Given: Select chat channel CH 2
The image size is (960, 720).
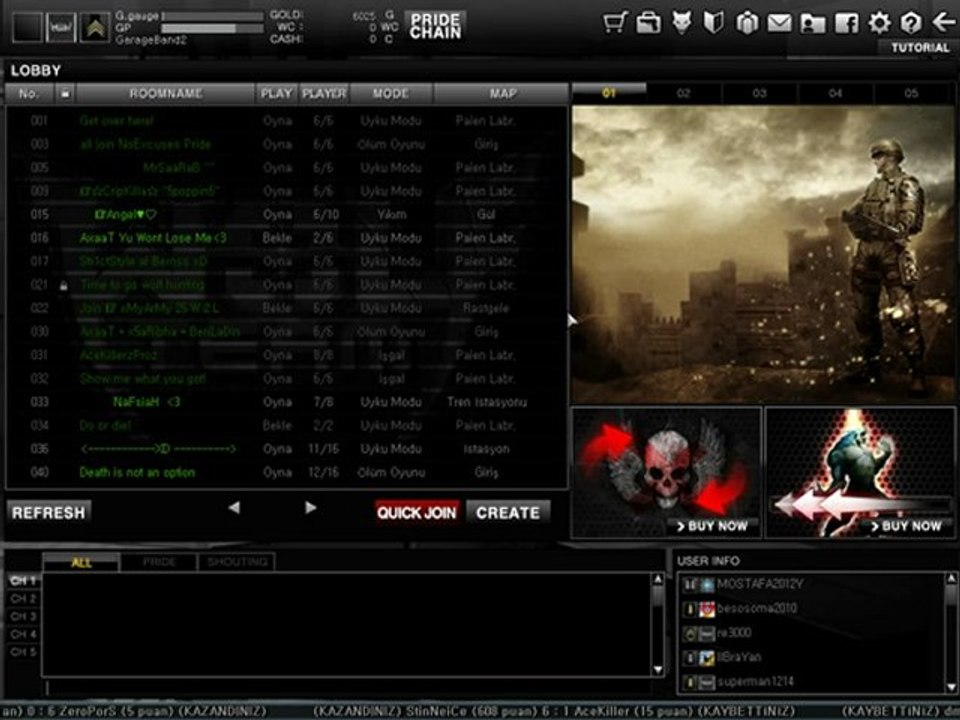Looking at the screenshot, I should 23,598.
